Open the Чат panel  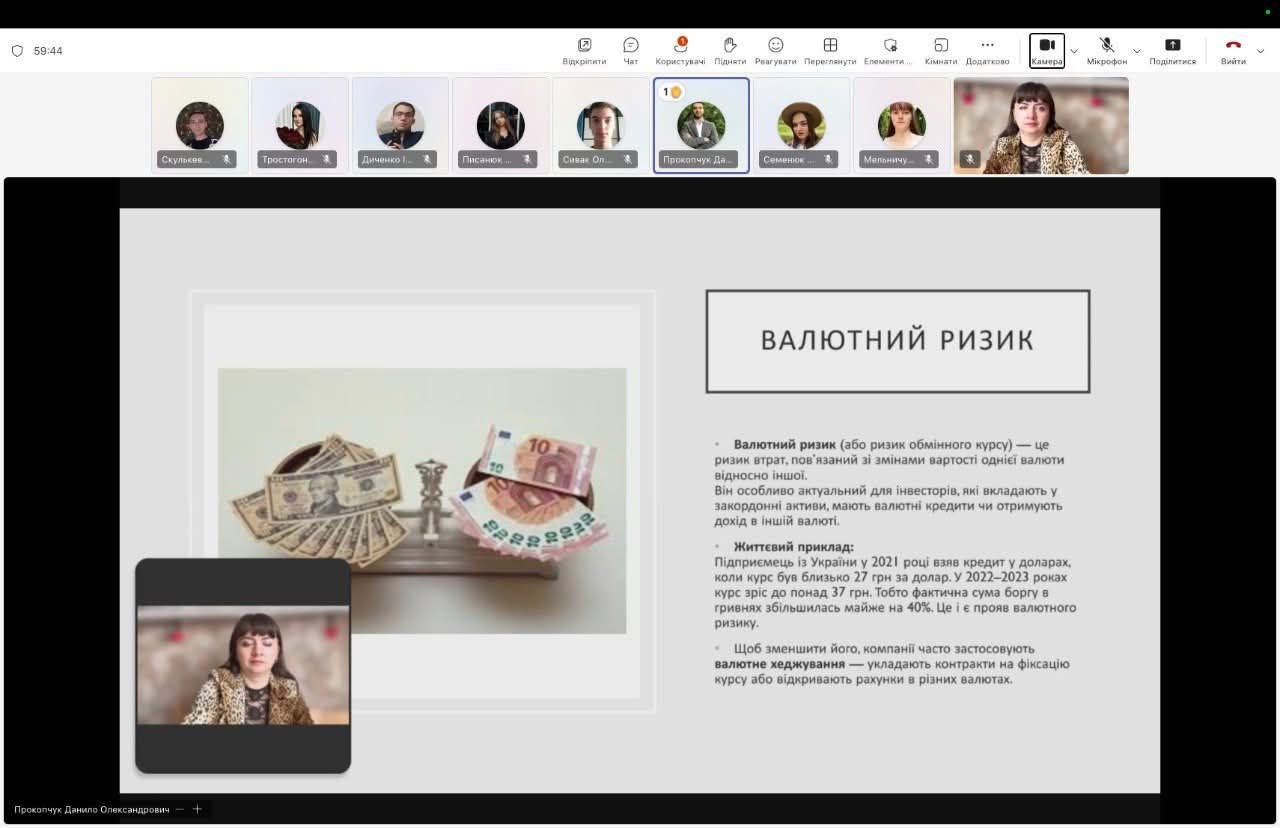point(631,46)
